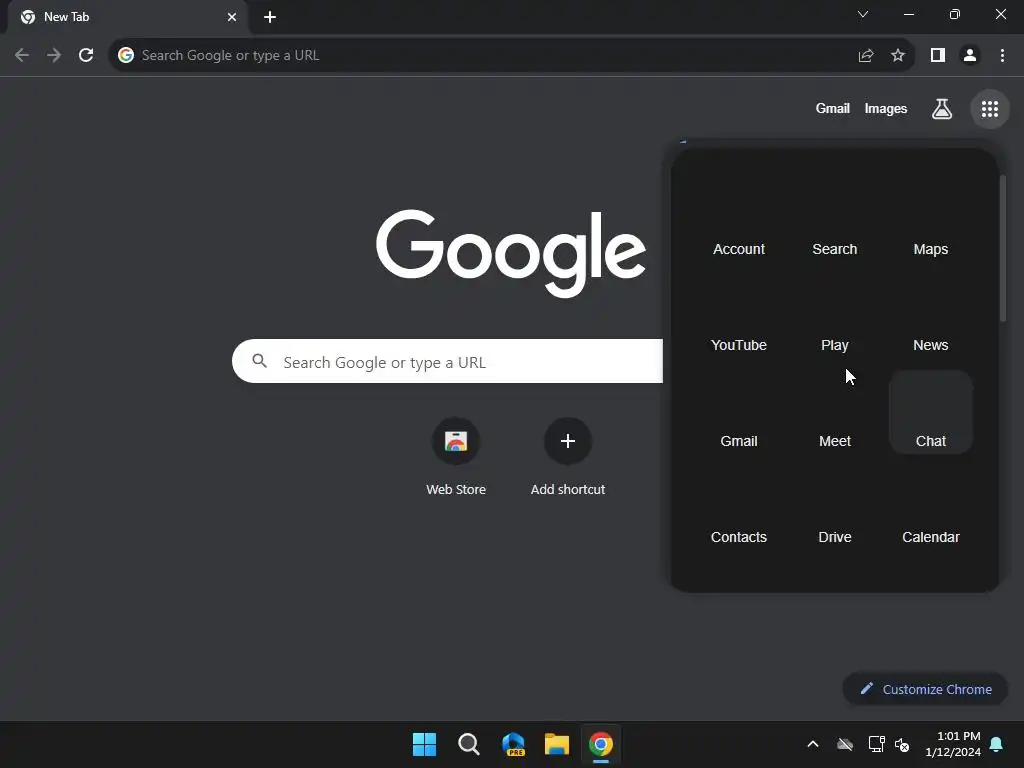1024x768 pixels.
Task: Open a new tab with plus button
Action: coord(270,17)
